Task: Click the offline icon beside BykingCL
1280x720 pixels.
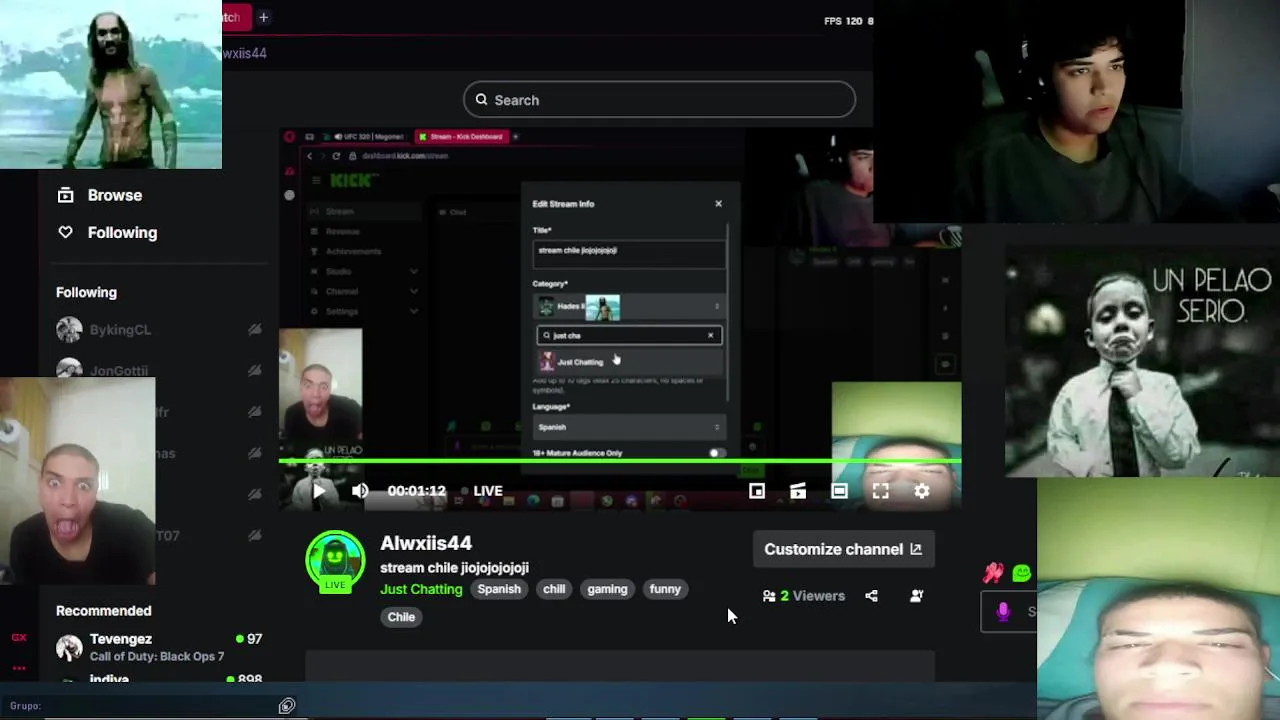Action: 255,329
